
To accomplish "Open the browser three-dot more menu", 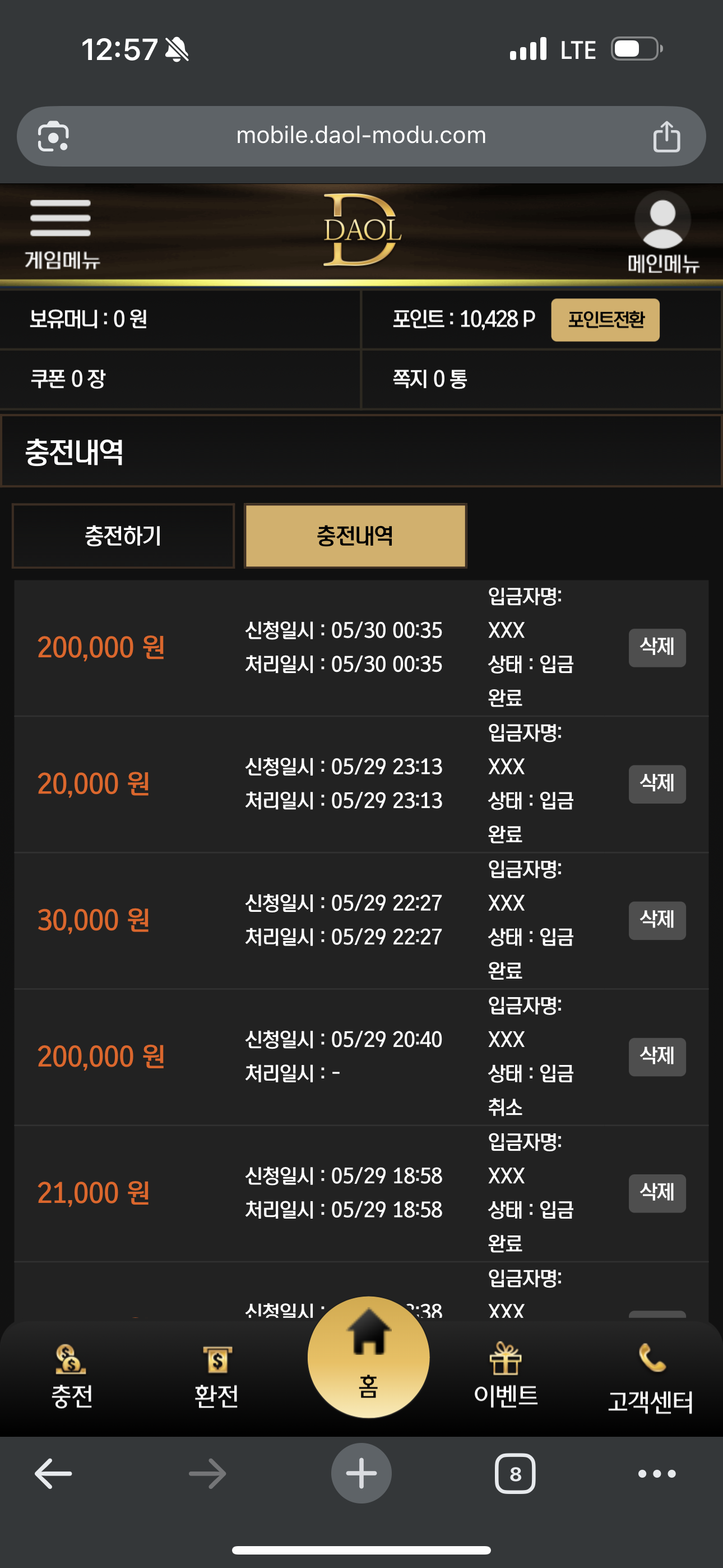I will click(657, 1474).
